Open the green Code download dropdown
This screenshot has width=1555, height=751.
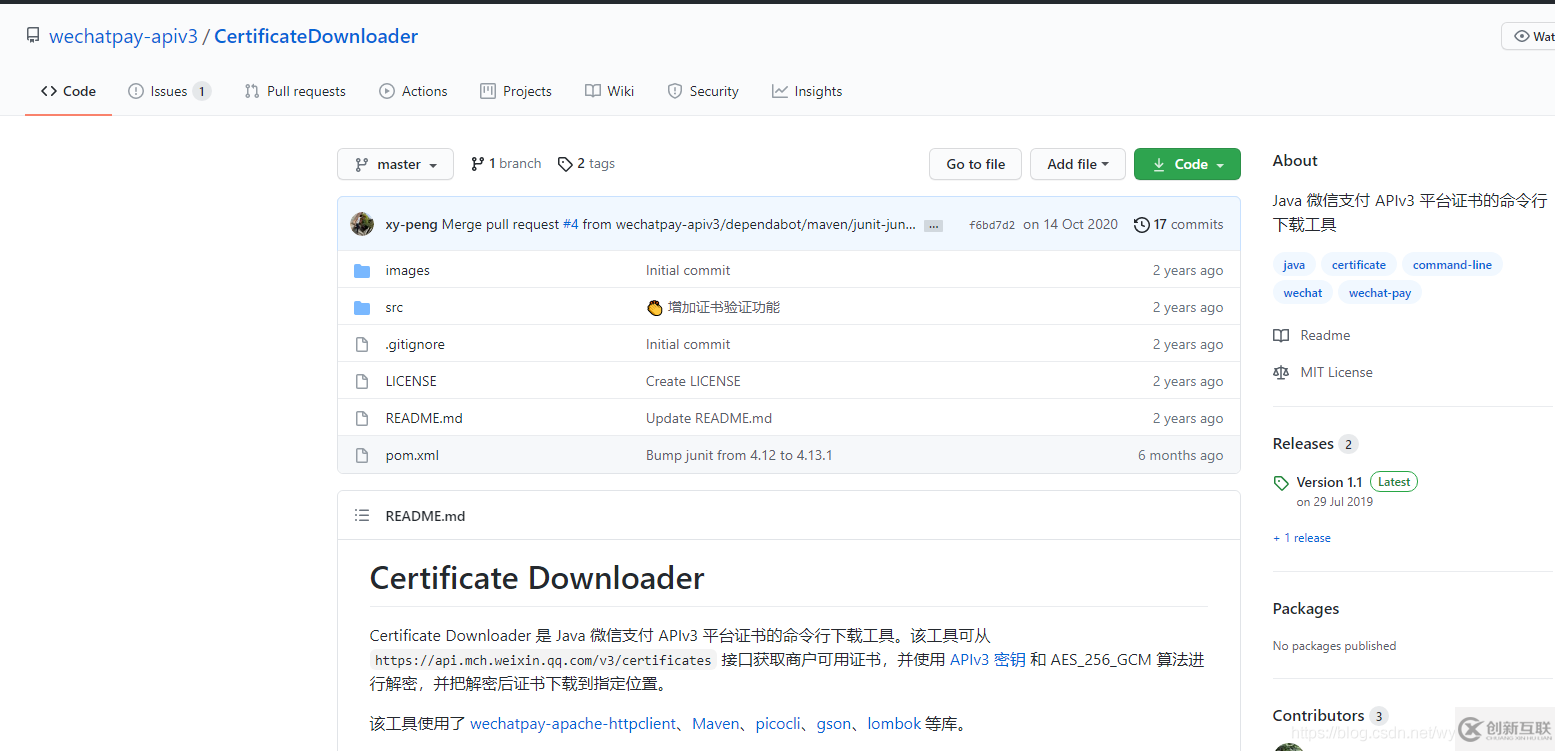pos(1187,164)
